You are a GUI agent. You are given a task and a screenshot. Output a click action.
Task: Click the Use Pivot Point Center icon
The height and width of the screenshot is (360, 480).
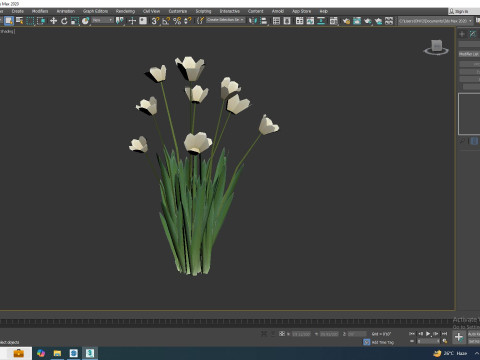[119, 21]
